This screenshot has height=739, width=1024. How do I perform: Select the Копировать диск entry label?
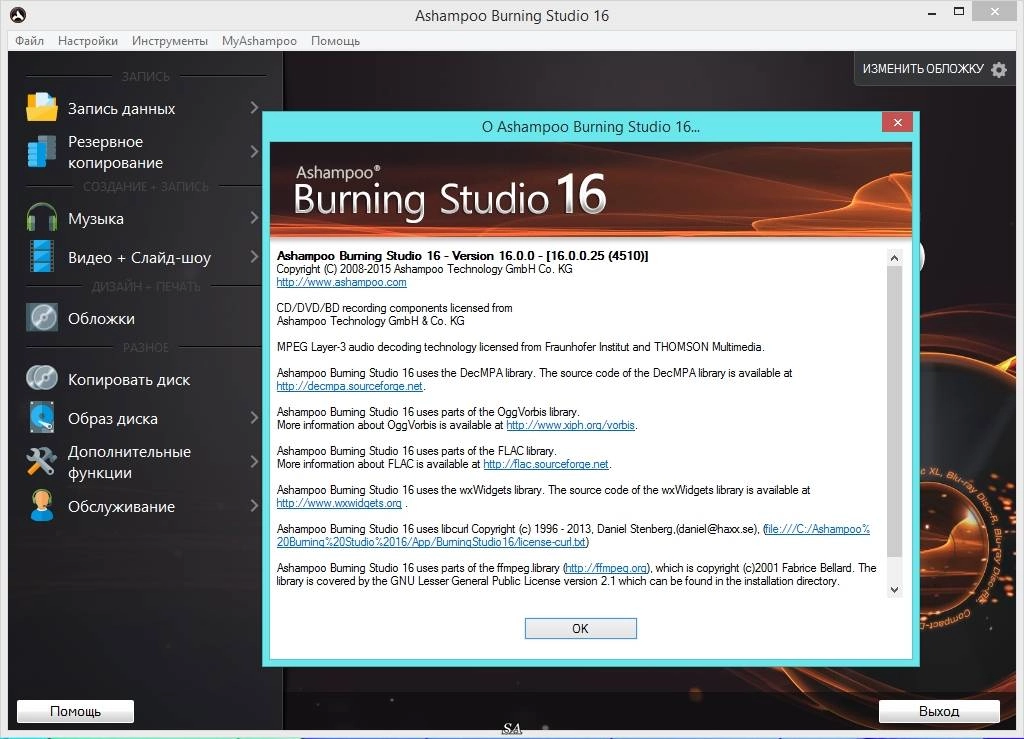(129, 379)
